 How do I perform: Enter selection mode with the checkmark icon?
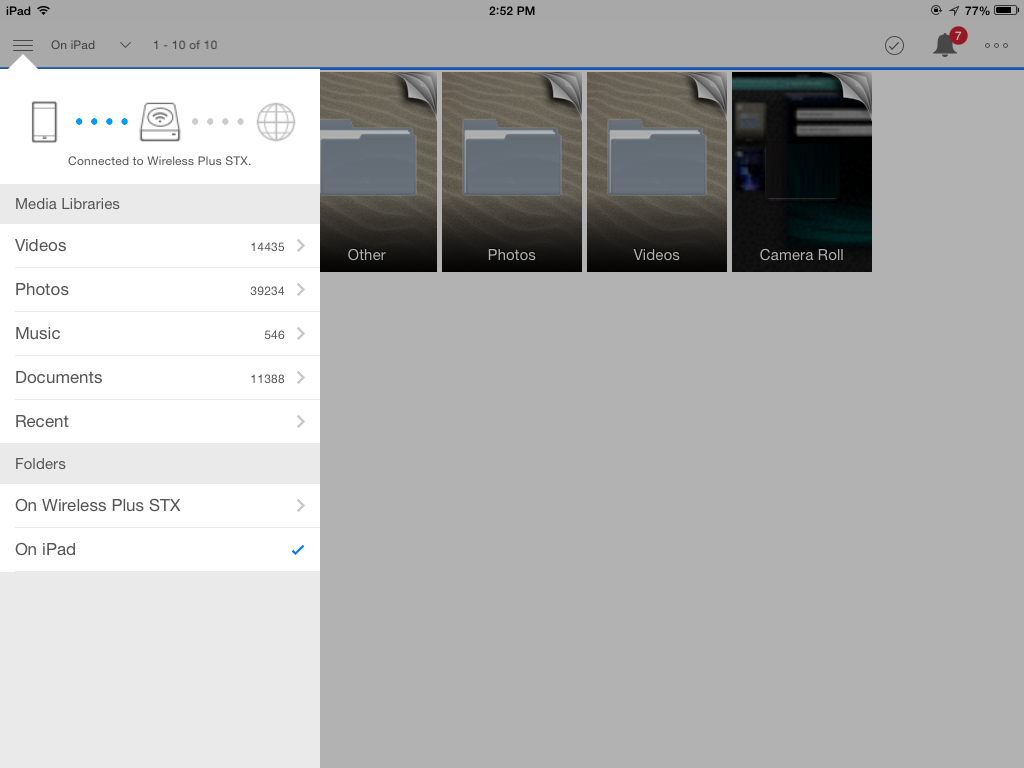point(894,45)
